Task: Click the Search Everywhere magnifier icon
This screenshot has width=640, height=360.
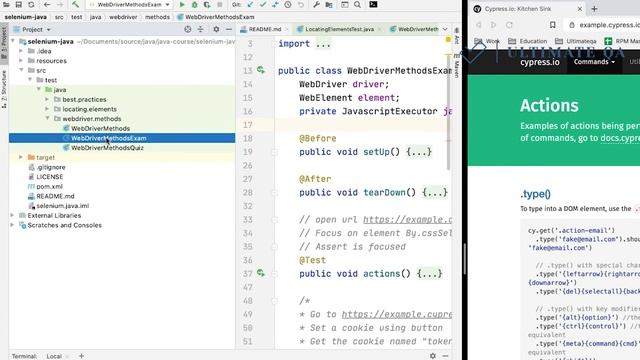Action: [357, 4]
